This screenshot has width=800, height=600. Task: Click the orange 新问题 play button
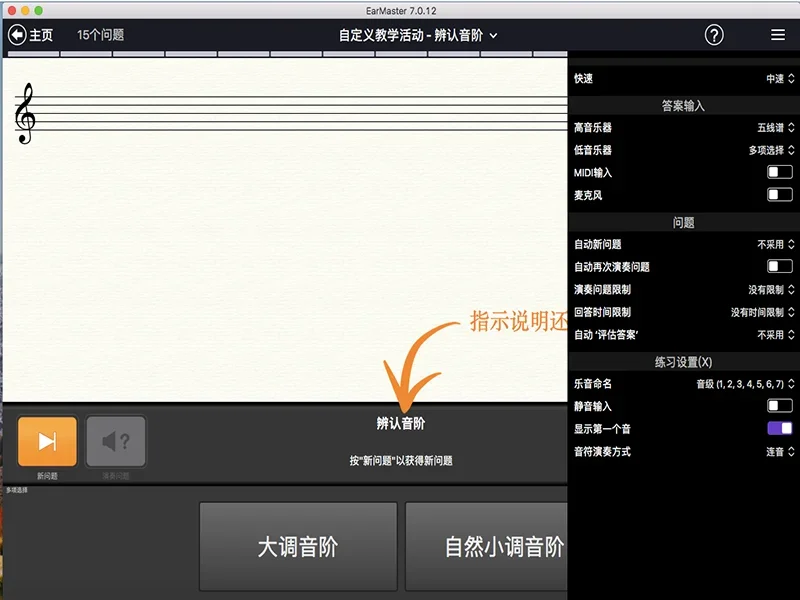47,441
